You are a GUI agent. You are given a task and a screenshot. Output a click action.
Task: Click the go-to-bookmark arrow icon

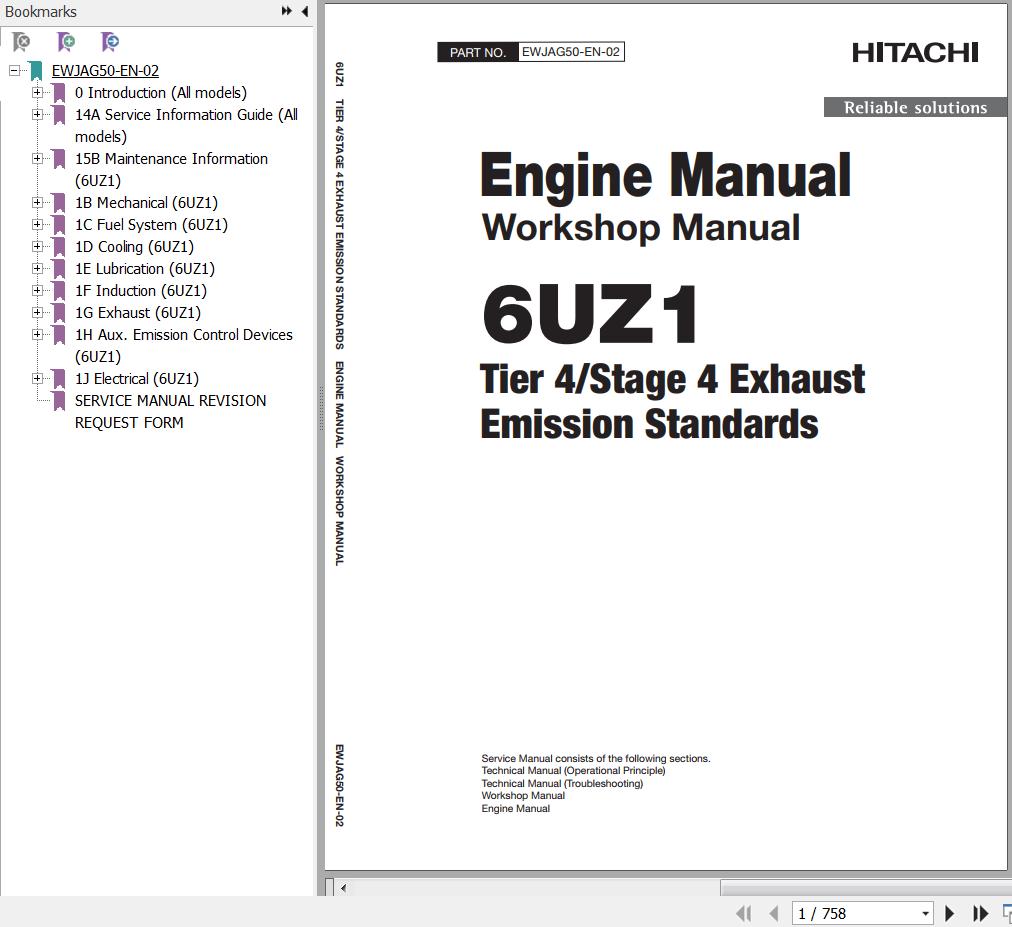coord(109,42)
